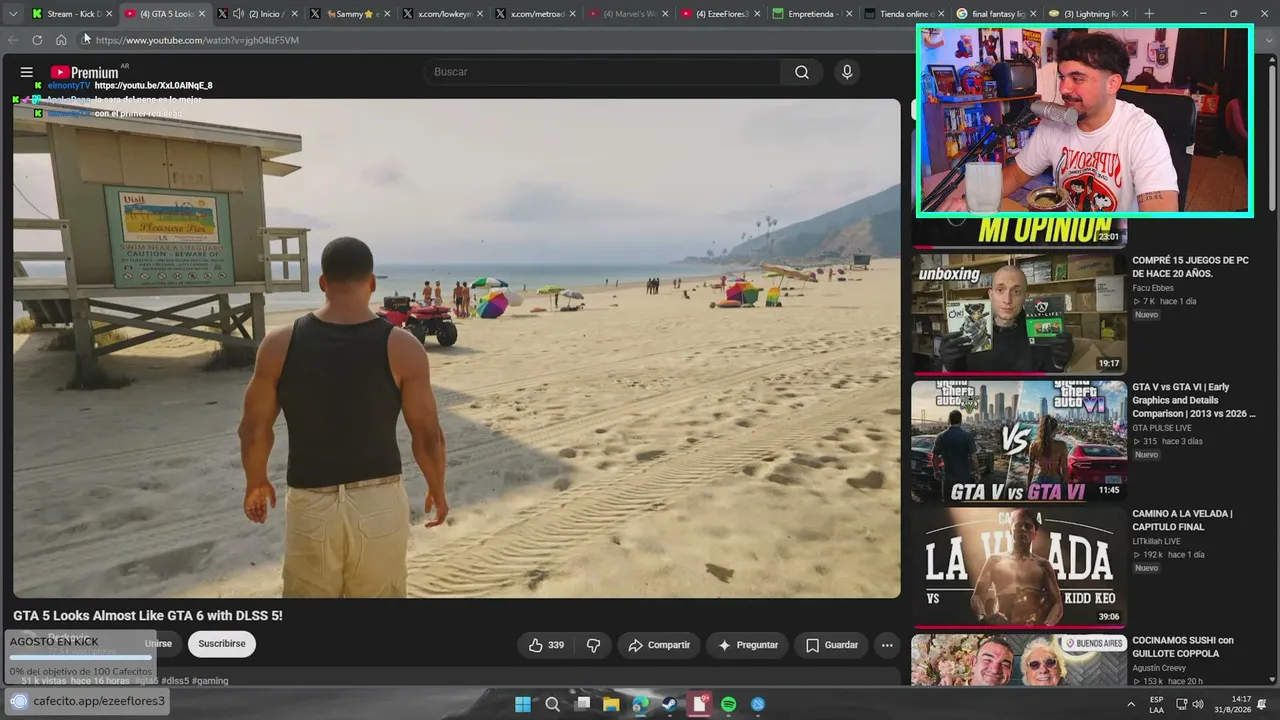Open the GTA V vs GTA VI thumbnail
The height and width of the screenshot is (720, 1280).
click(1019, 441)
